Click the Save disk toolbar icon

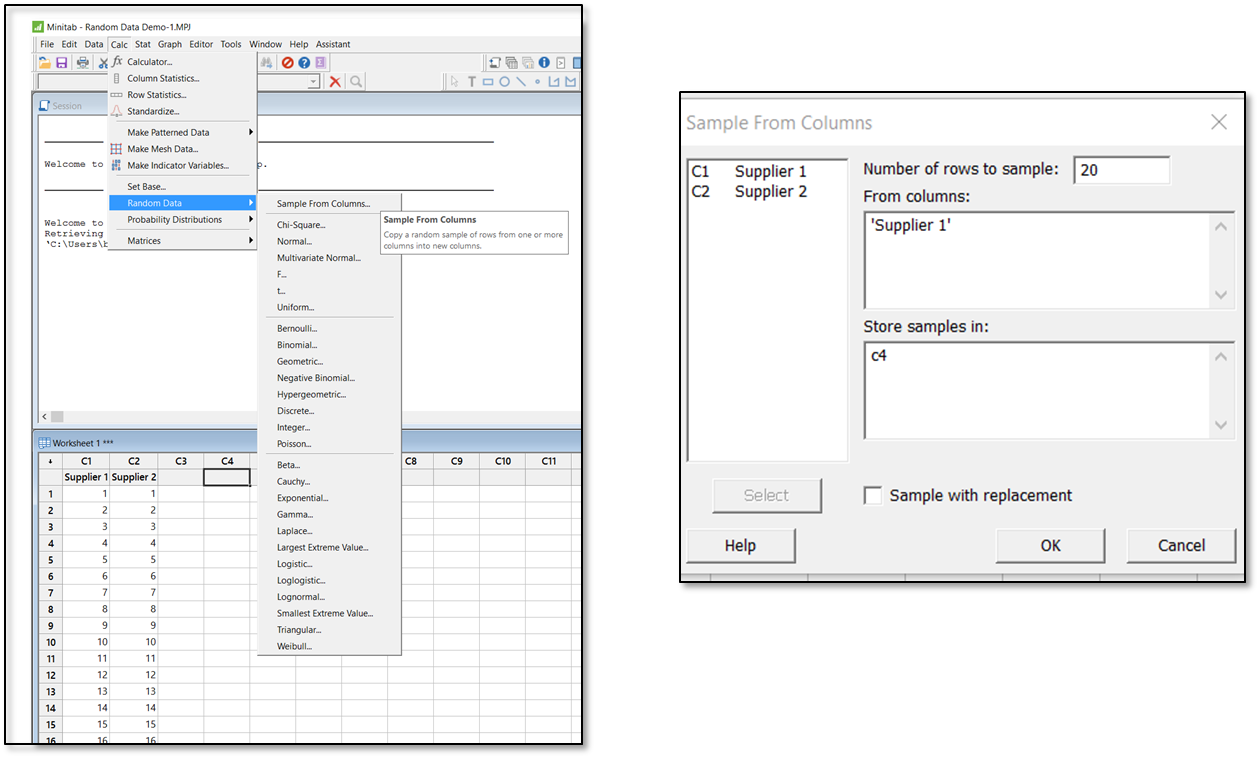tap(62, 63)
